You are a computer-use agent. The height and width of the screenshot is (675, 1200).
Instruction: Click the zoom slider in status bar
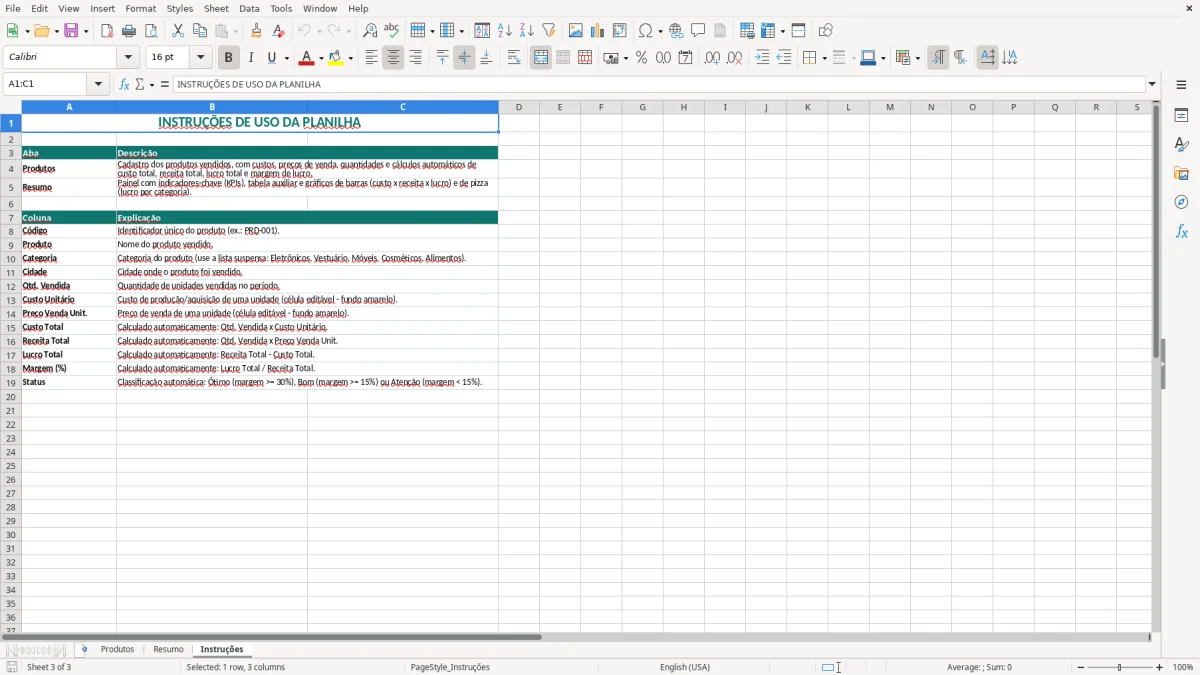click(1119, 667)
